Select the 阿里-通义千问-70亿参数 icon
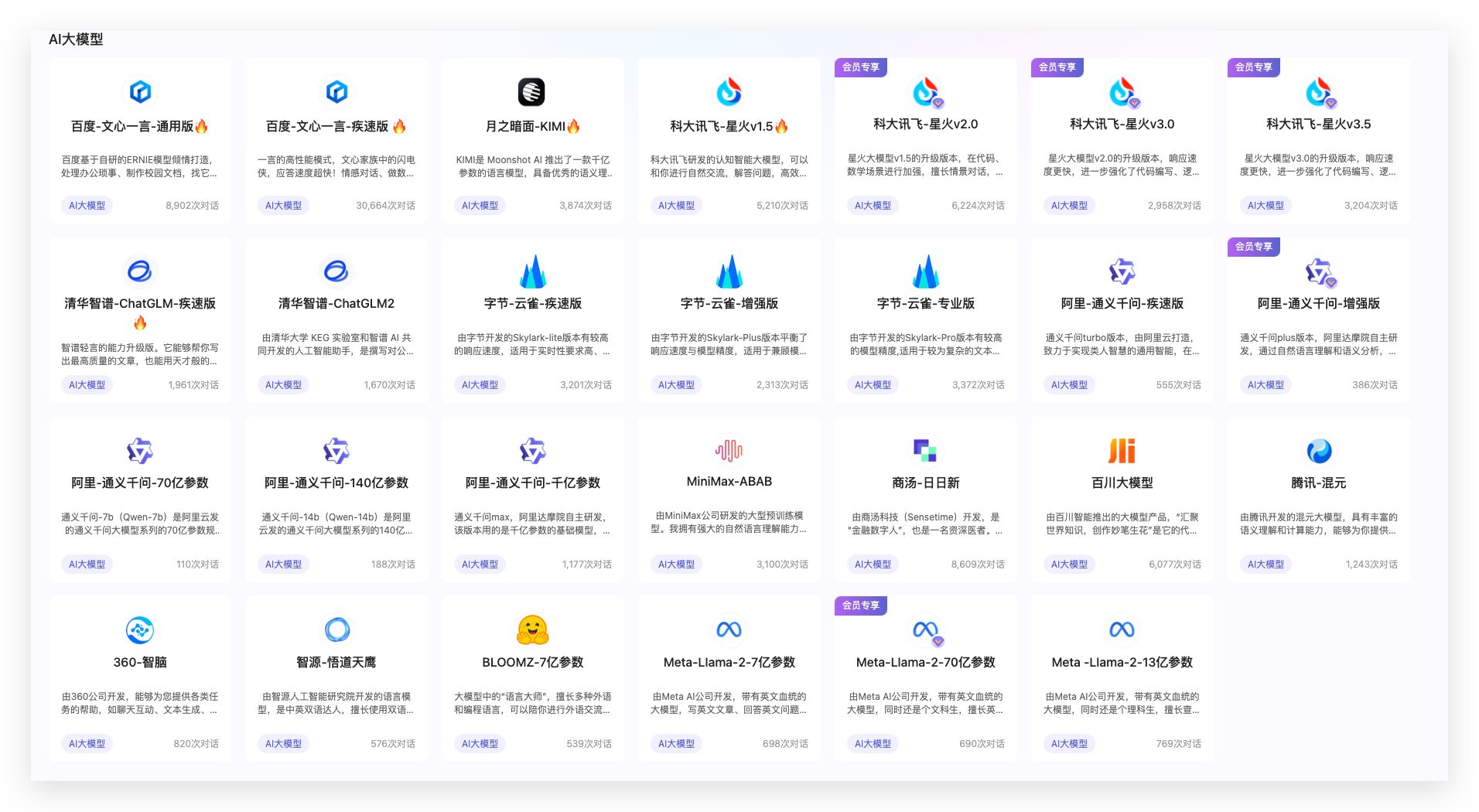Viewport: 1479px width, 812px height. [x=140, y=451]
